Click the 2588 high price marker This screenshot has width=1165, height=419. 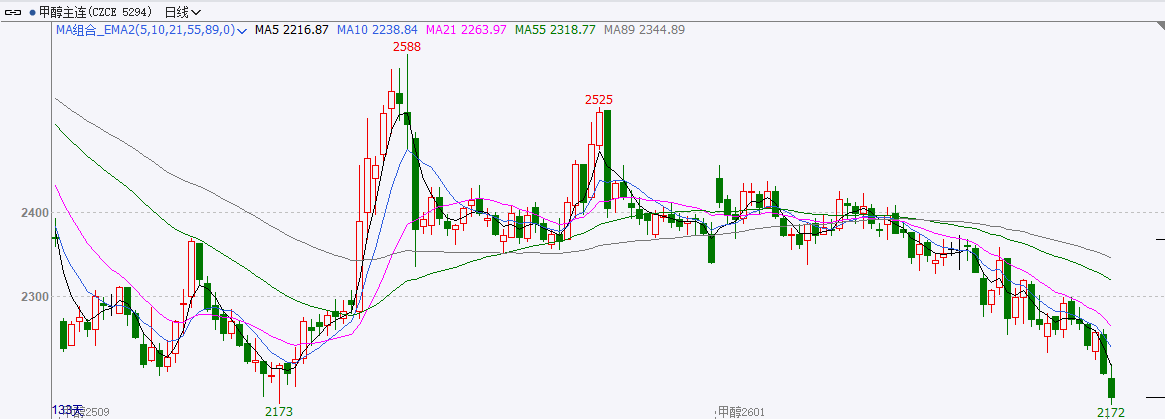point(406,47)
